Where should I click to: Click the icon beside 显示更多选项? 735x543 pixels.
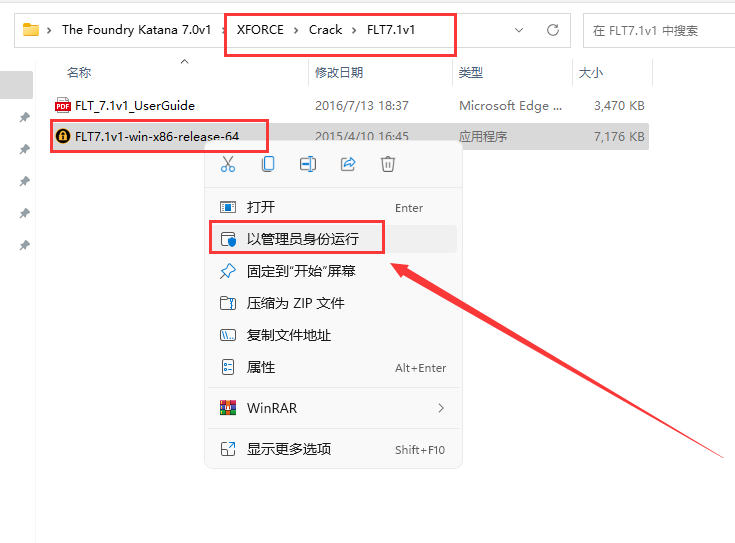[228, 449]
